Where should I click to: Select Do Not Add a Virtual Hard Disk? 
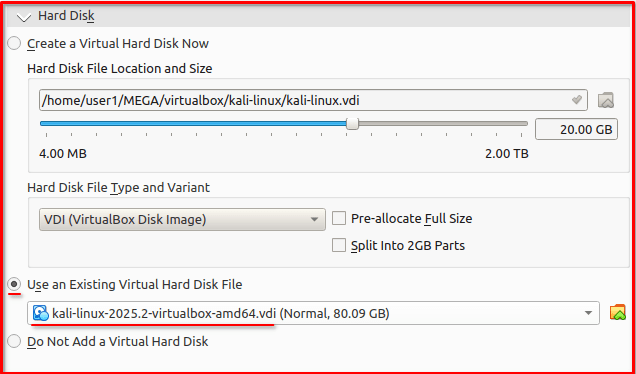click(14, 341)
